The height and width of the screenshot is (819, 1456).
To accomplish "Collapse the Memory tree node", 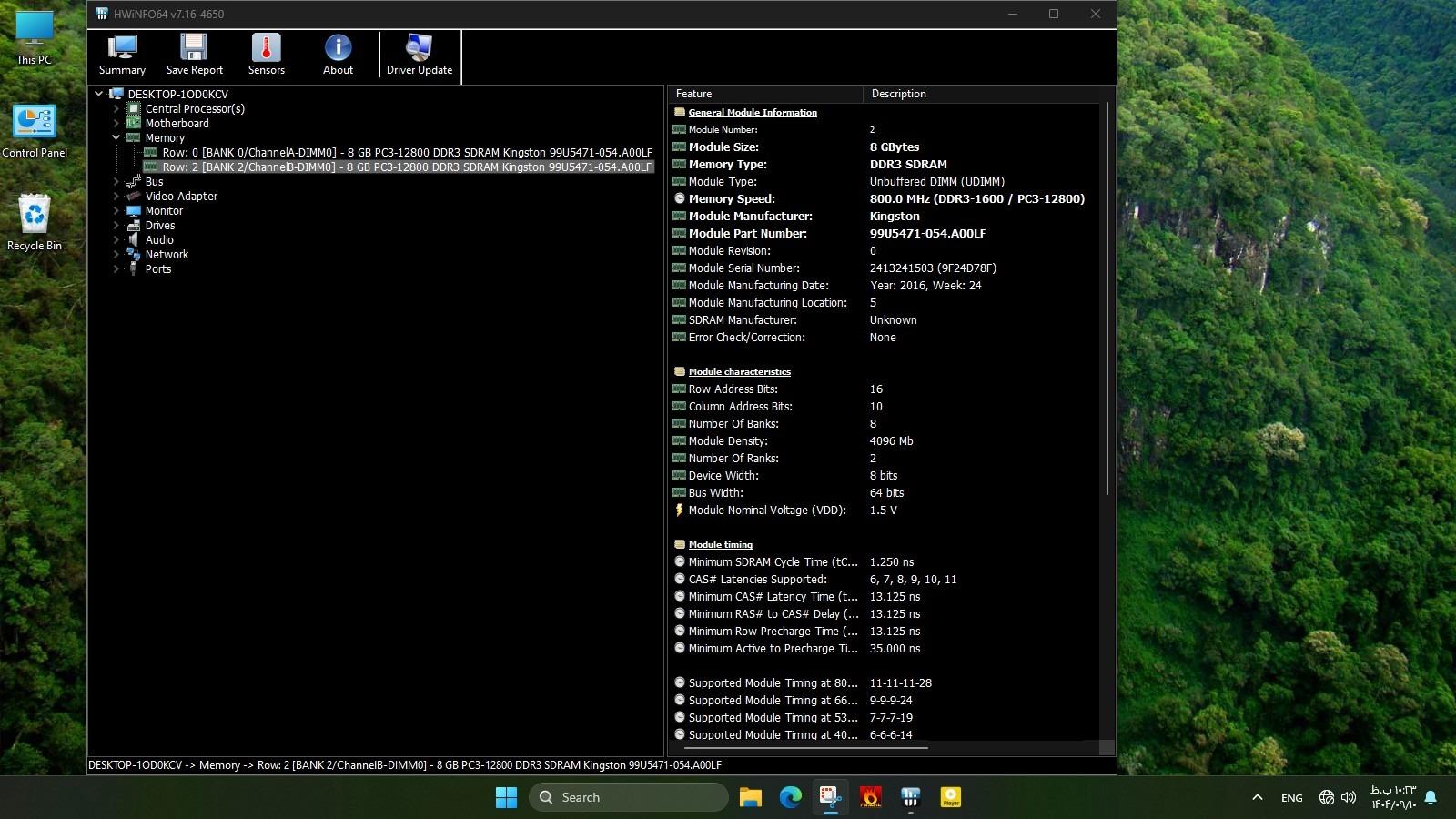I will click(116, 138).
